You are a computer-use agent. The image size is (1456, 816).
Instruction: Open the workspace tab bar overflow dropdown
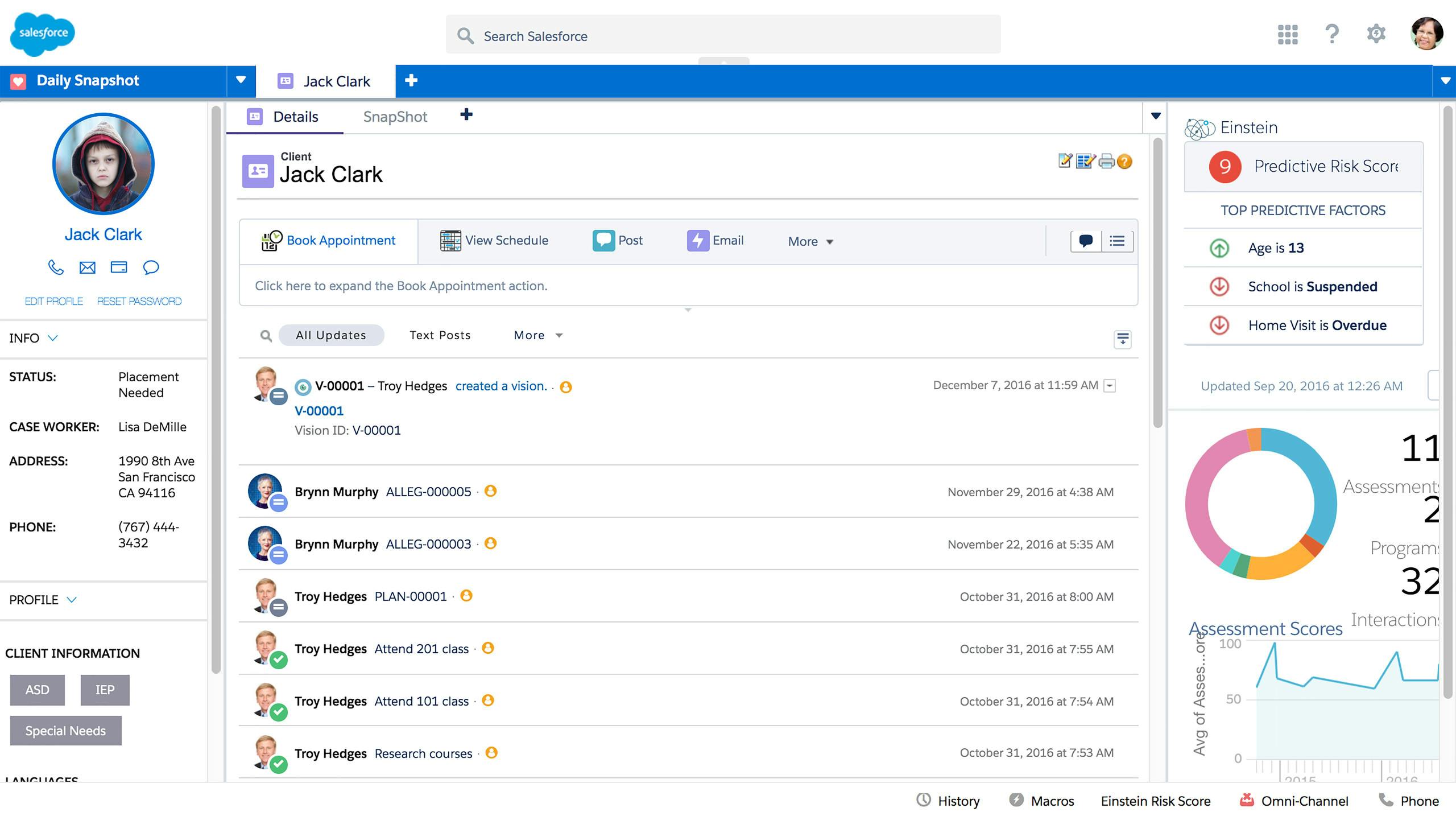(x=1445, y=80)
